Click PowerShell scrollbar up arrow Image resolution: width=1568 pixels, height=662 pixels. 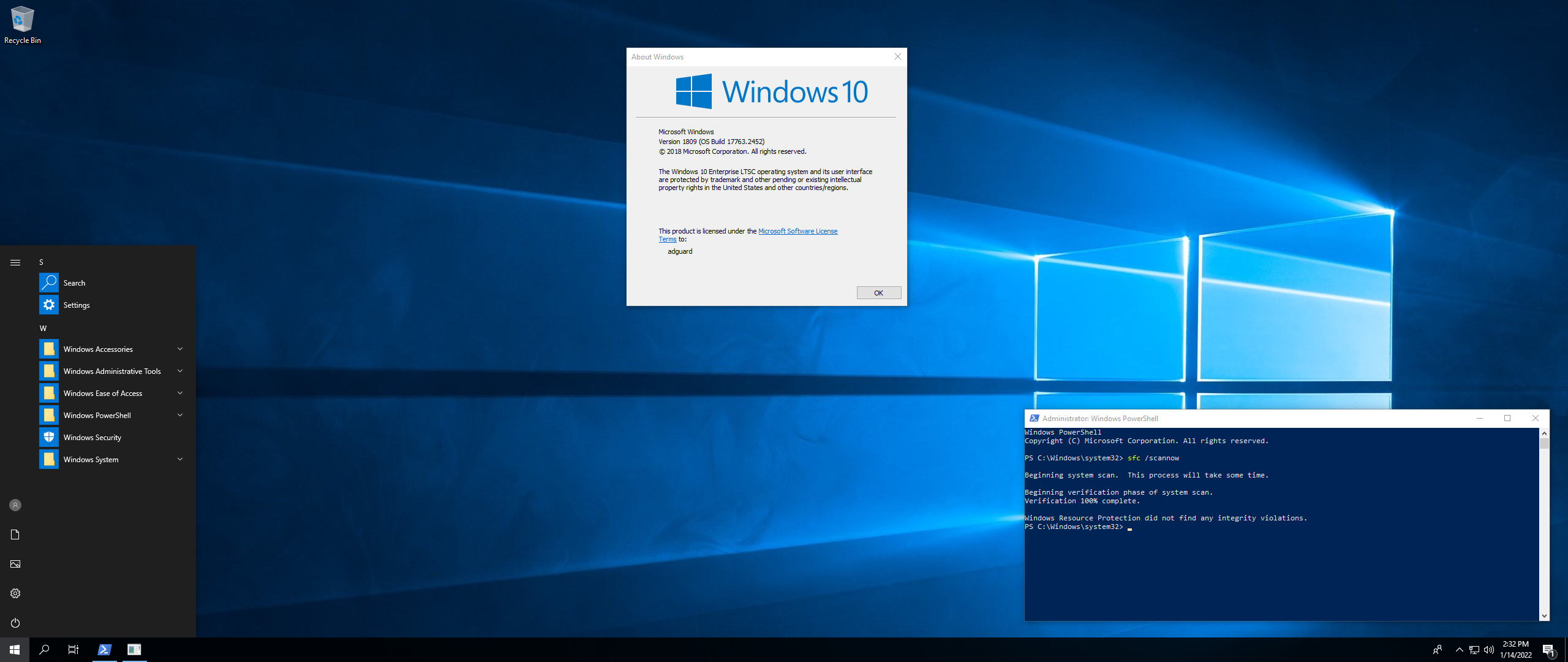[x=1544, y=433]
